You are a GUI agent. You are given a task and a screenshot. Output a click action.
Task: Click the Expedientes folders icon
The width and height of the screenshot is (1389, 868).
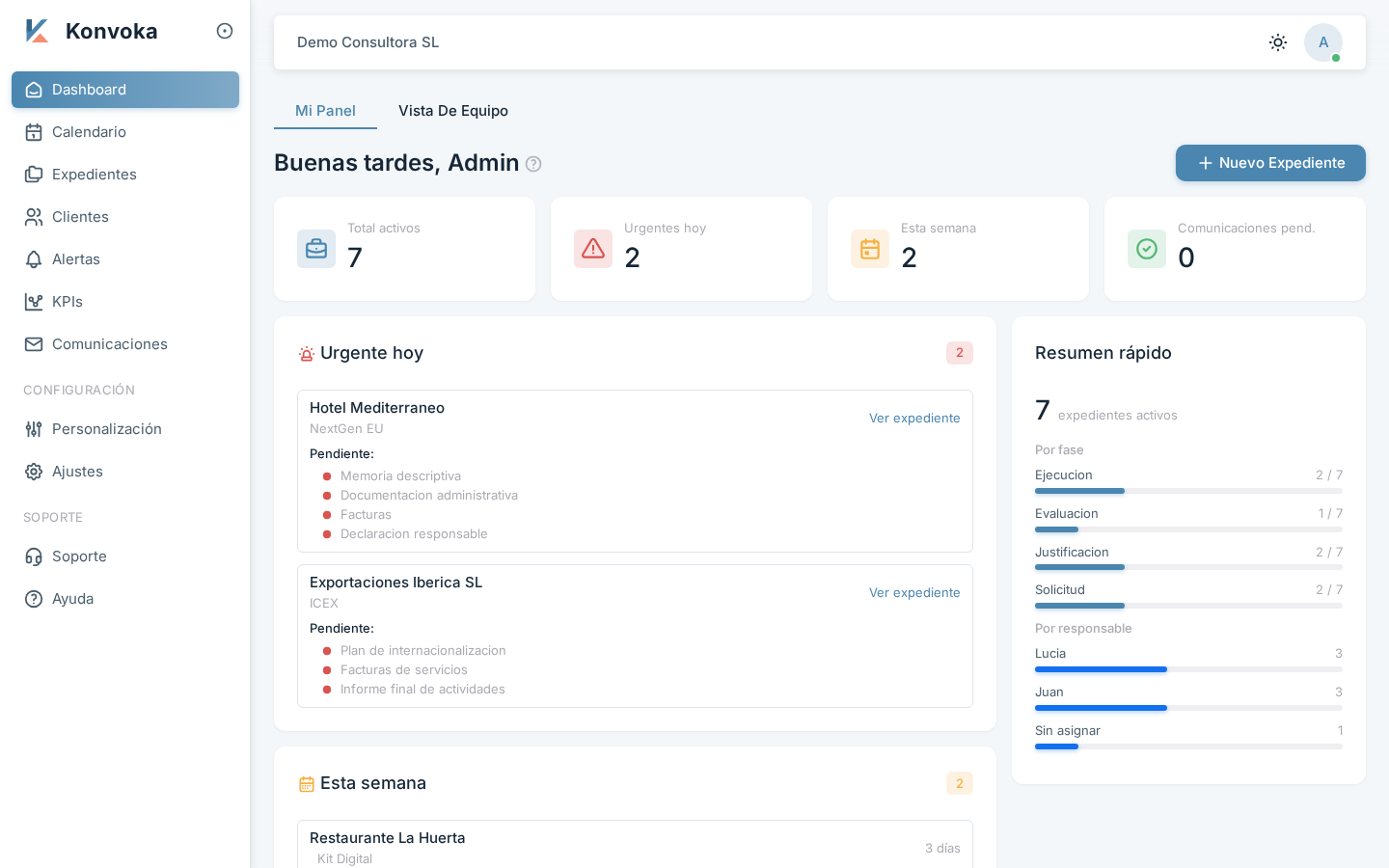pos(34,175)
